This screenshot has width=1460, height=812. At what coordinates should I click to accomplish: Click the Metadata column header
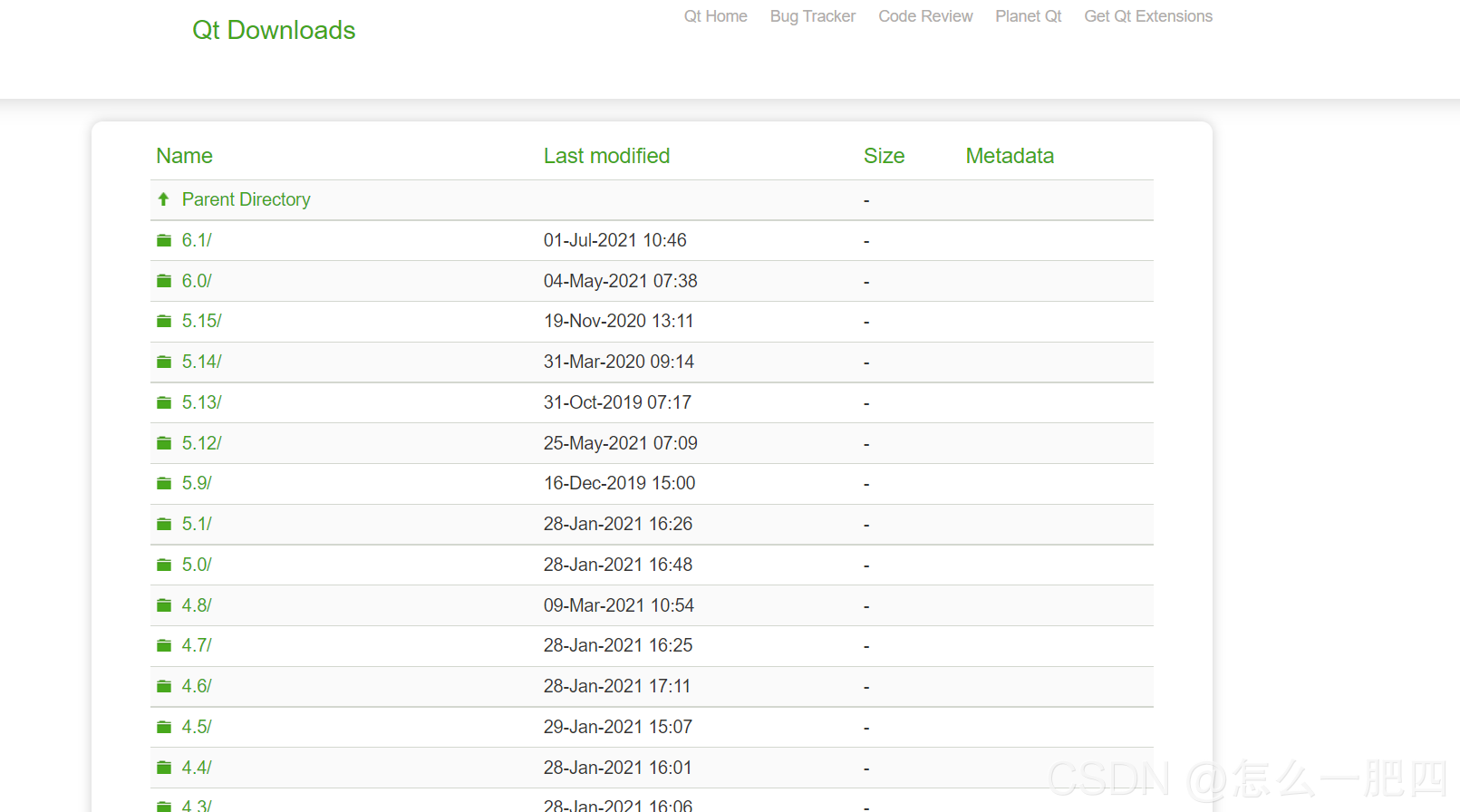point(1010,156)
